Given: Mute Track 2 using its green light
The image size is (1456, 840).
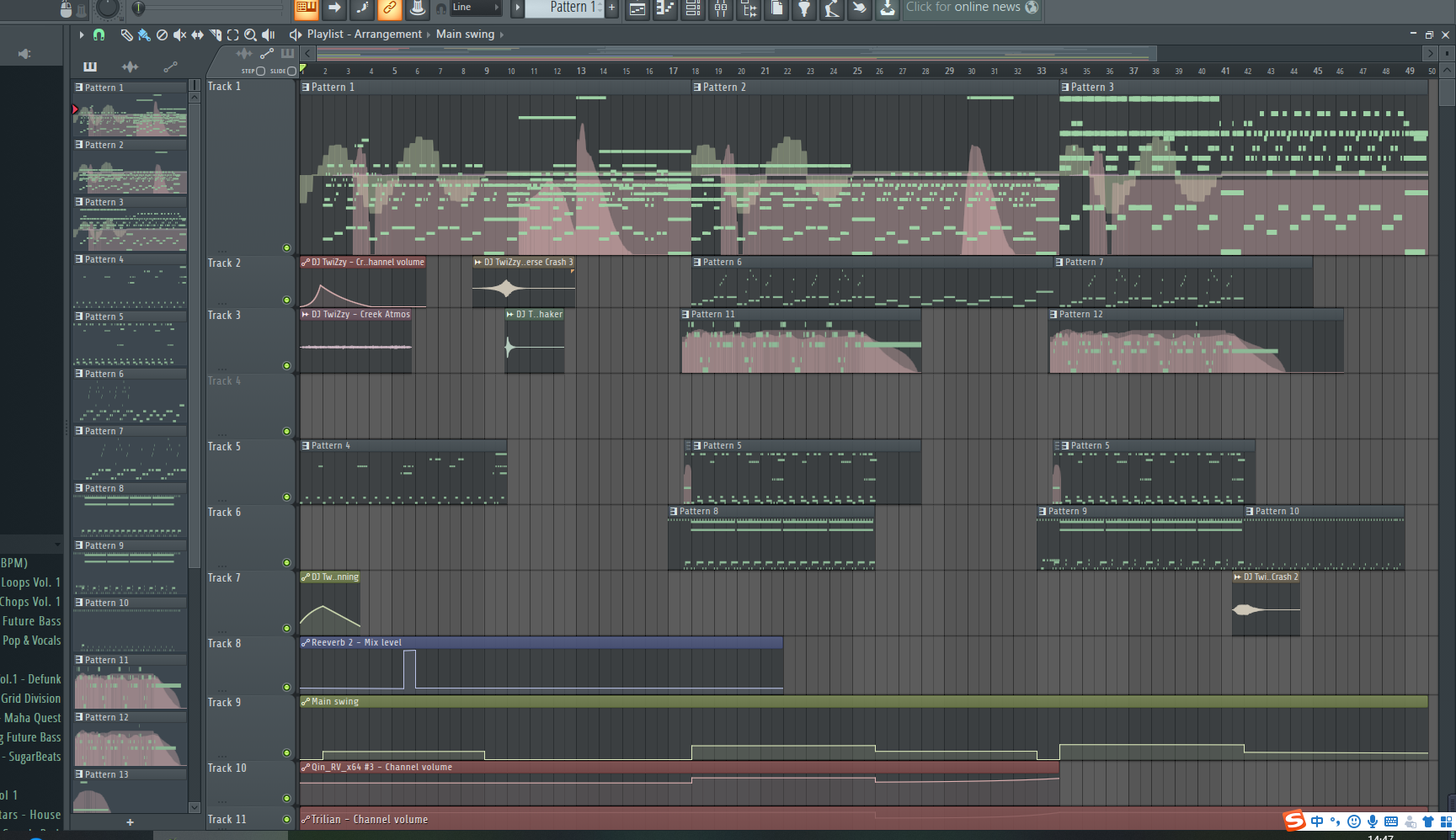Looking at the screenshot, I should point(286,300).
